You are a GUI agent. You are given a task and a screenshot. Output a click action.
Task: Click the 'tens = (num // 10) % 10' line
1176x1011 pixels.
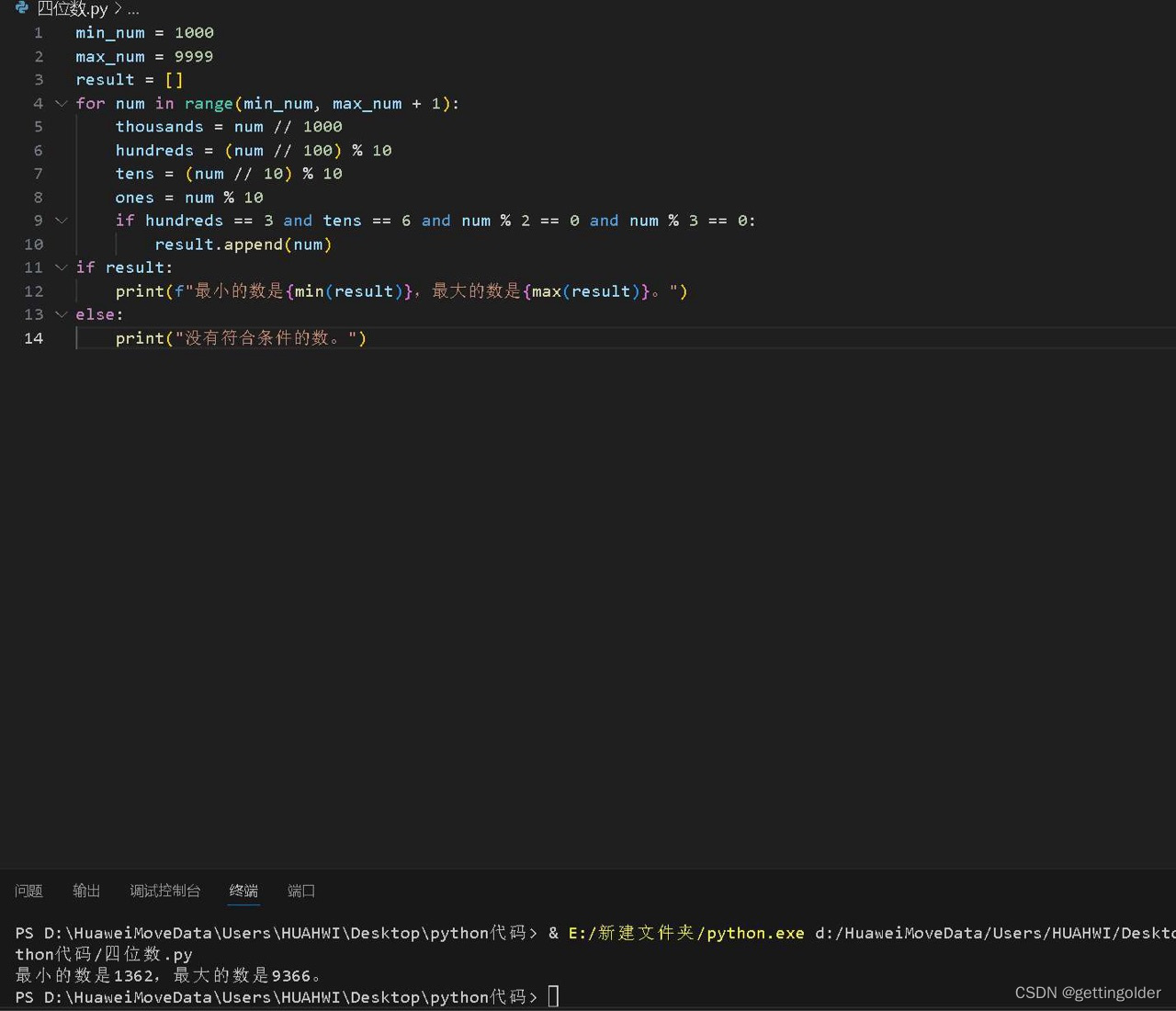point(229,174)
